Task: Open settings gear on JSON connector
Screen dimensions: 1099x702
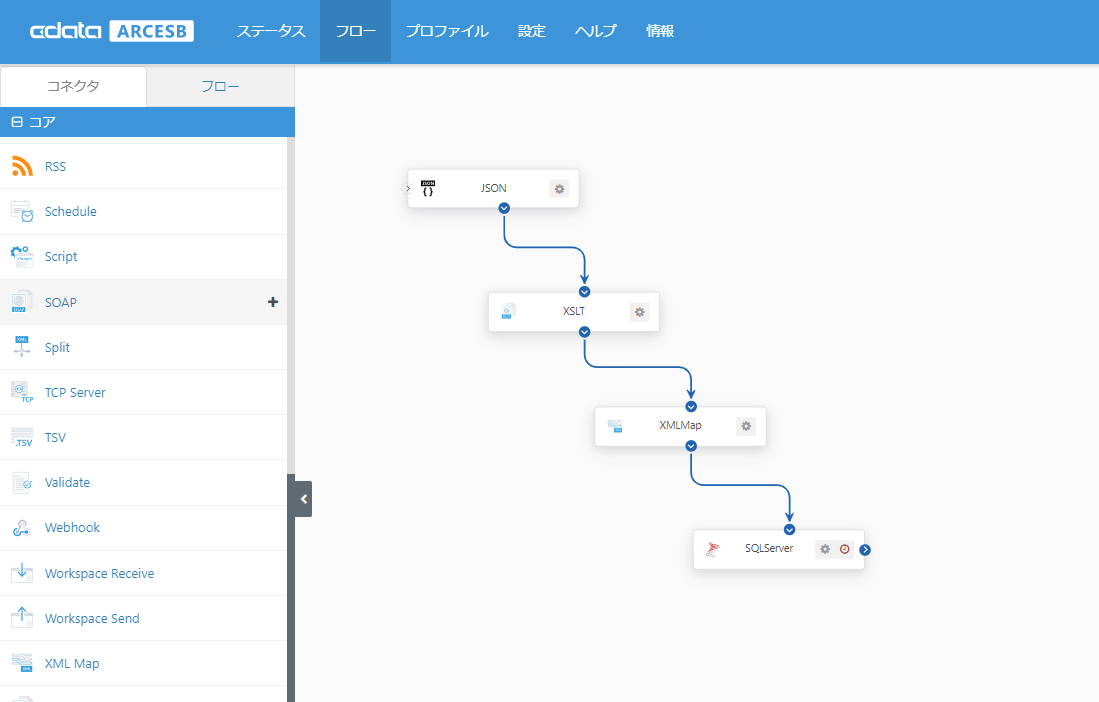Action: pyautogui.click(x=559, y=188)
